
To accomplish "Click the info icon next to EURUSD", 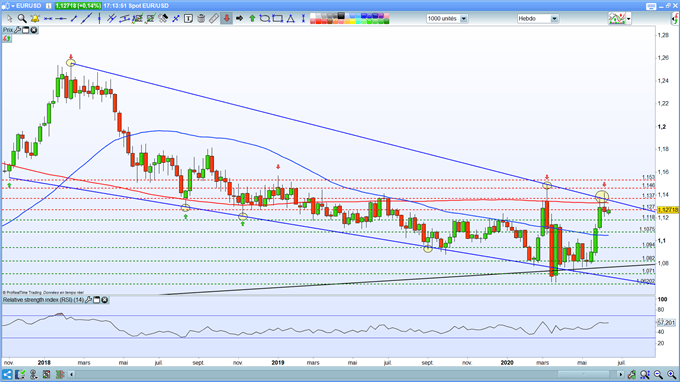I will point(49,6).
